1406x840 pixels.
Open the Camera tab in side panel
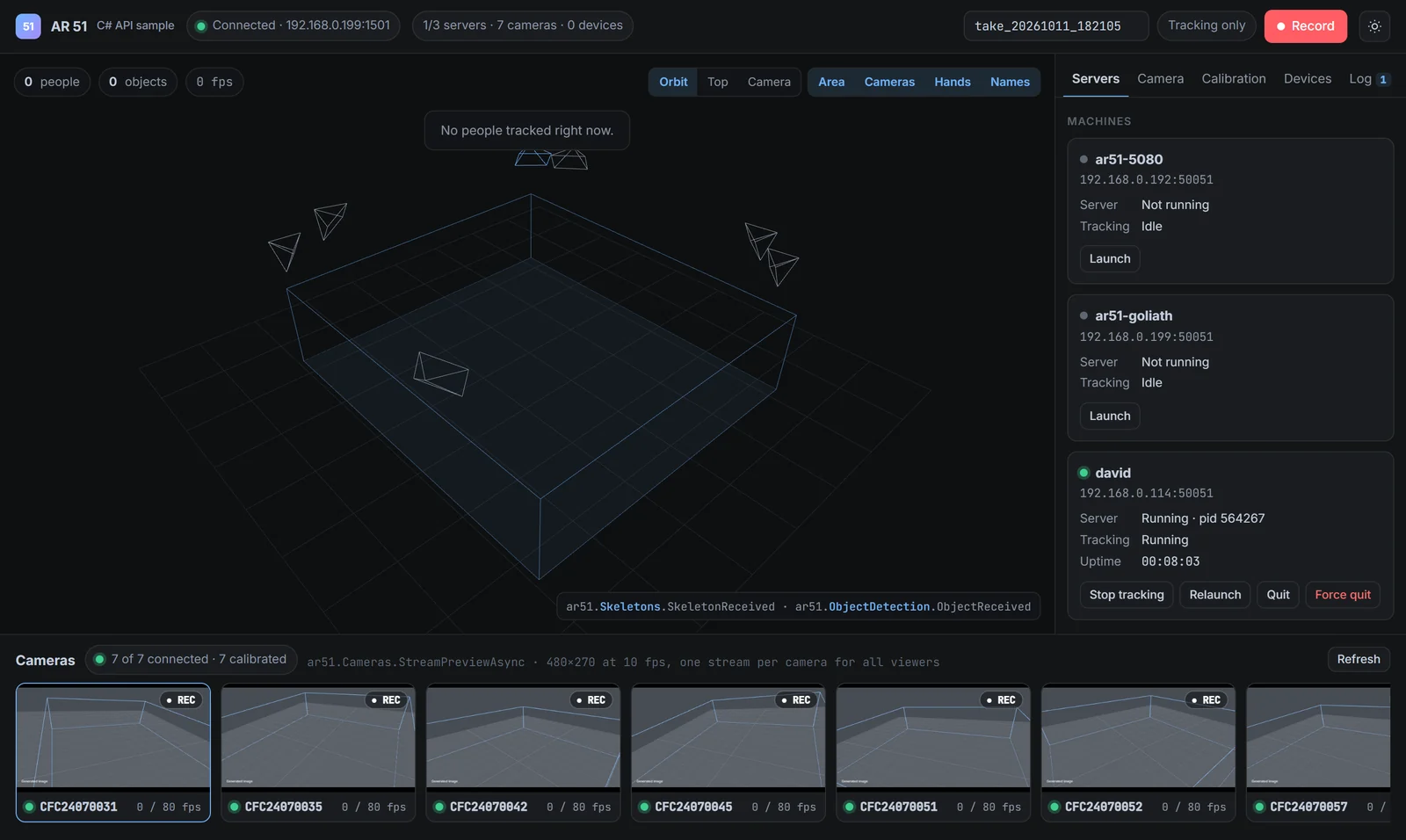pos(1160,79)
